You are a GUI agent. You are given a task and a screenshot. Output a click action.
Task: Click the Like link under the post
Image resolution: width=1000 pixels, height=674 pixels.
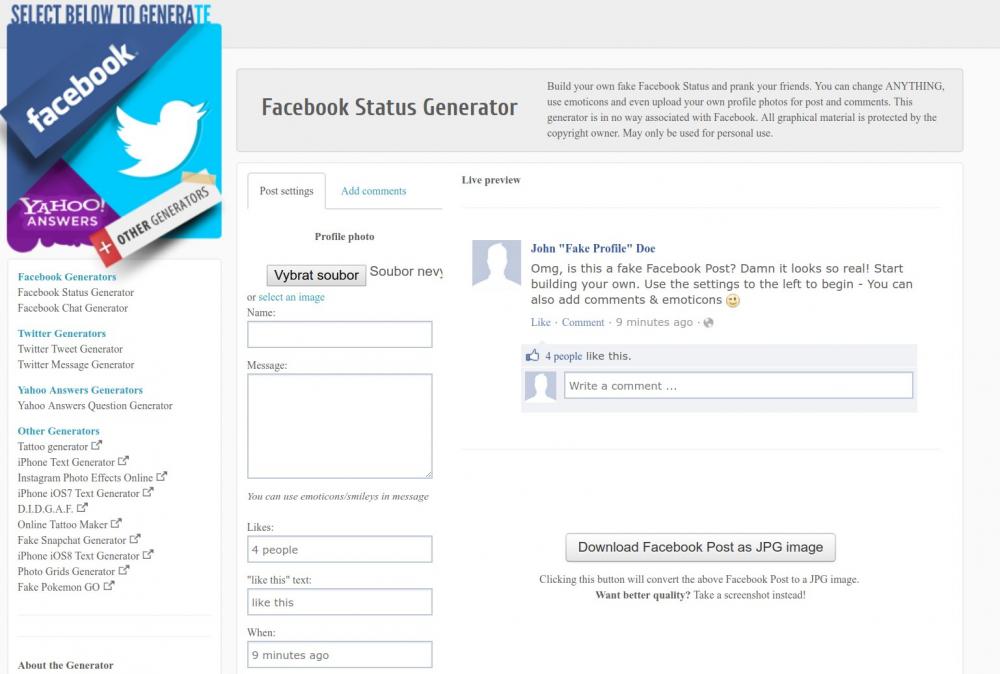(x=540, y=323)
